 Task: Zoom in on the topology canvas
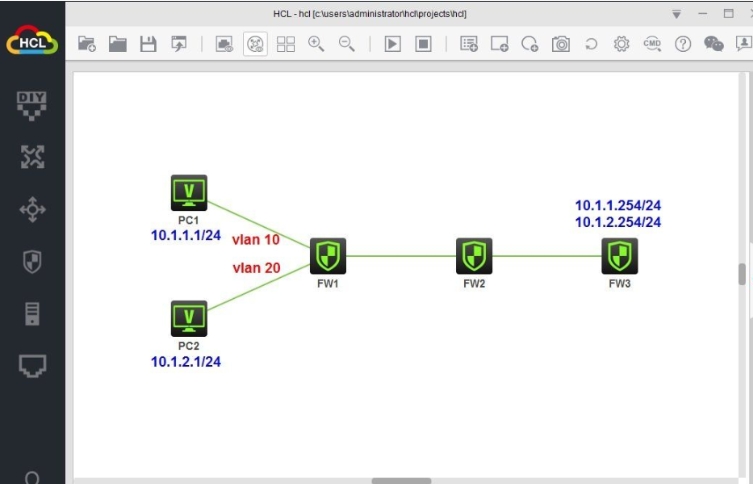click(x=316, y=44)
